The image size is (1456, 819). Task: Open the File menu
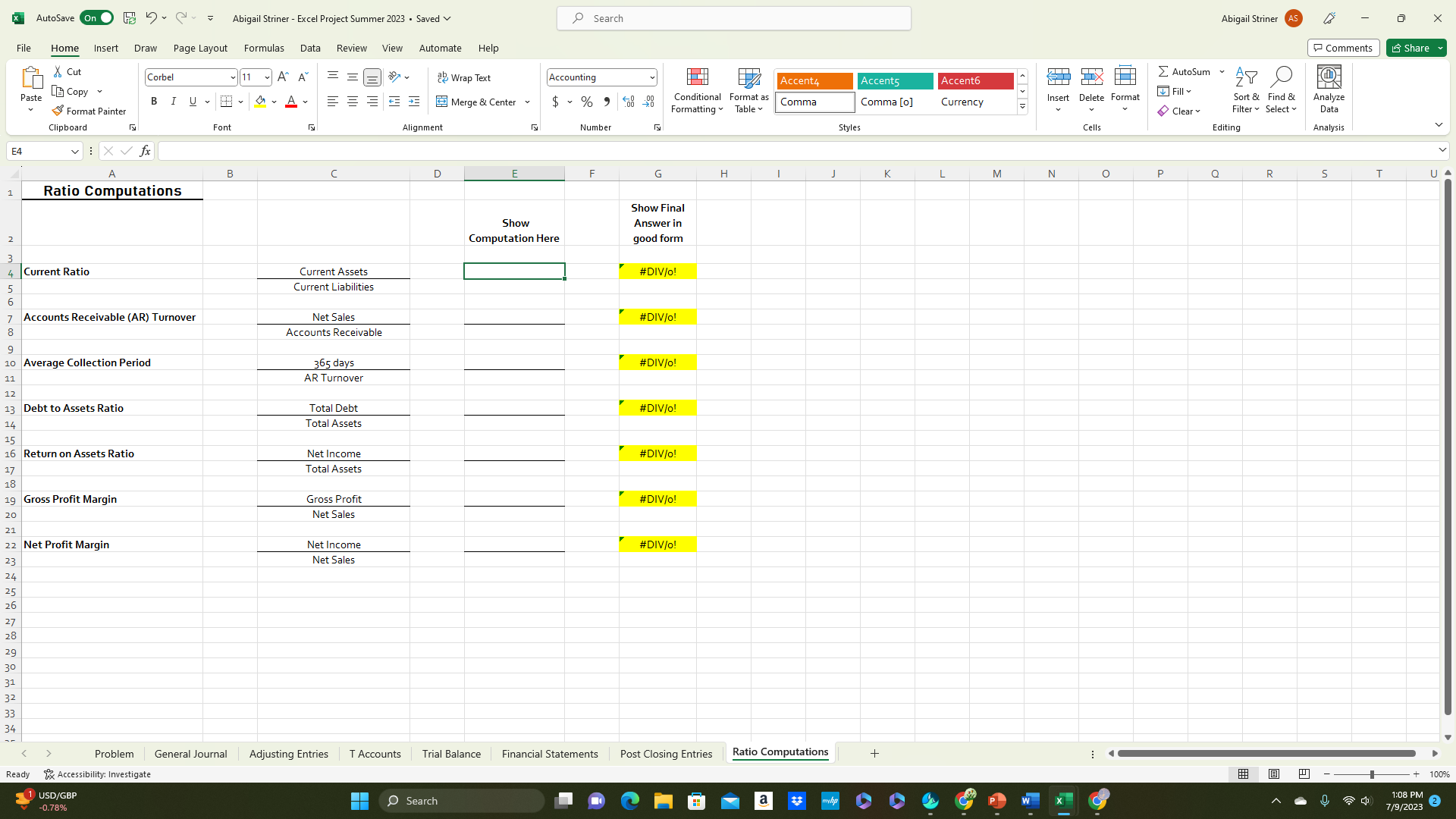click(24, 48)
